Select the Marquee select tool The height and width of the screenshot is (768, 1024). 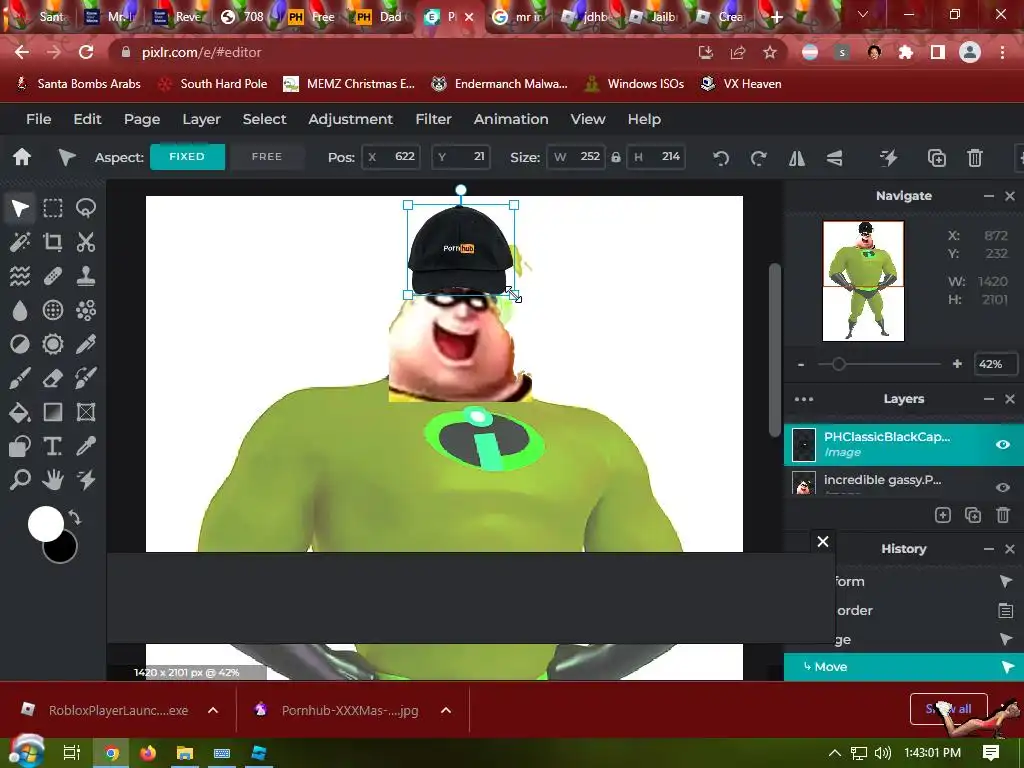[53, 208]
